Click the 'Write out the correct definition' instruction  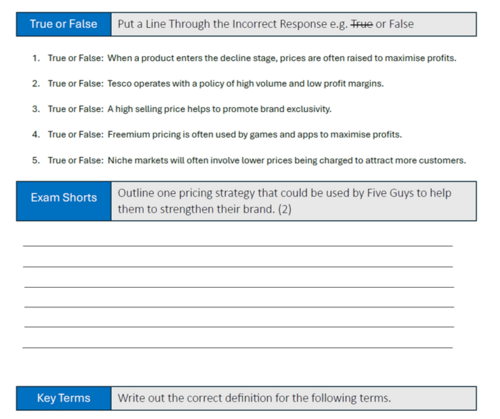pos(254,398)
